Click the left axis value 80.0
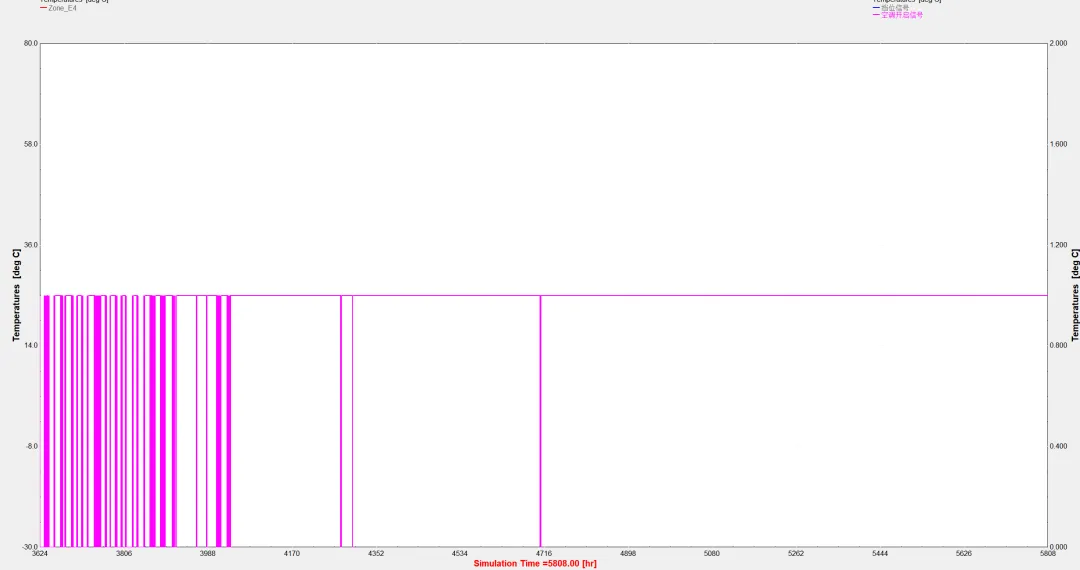 pyautogui.click(x=31, y=43)
